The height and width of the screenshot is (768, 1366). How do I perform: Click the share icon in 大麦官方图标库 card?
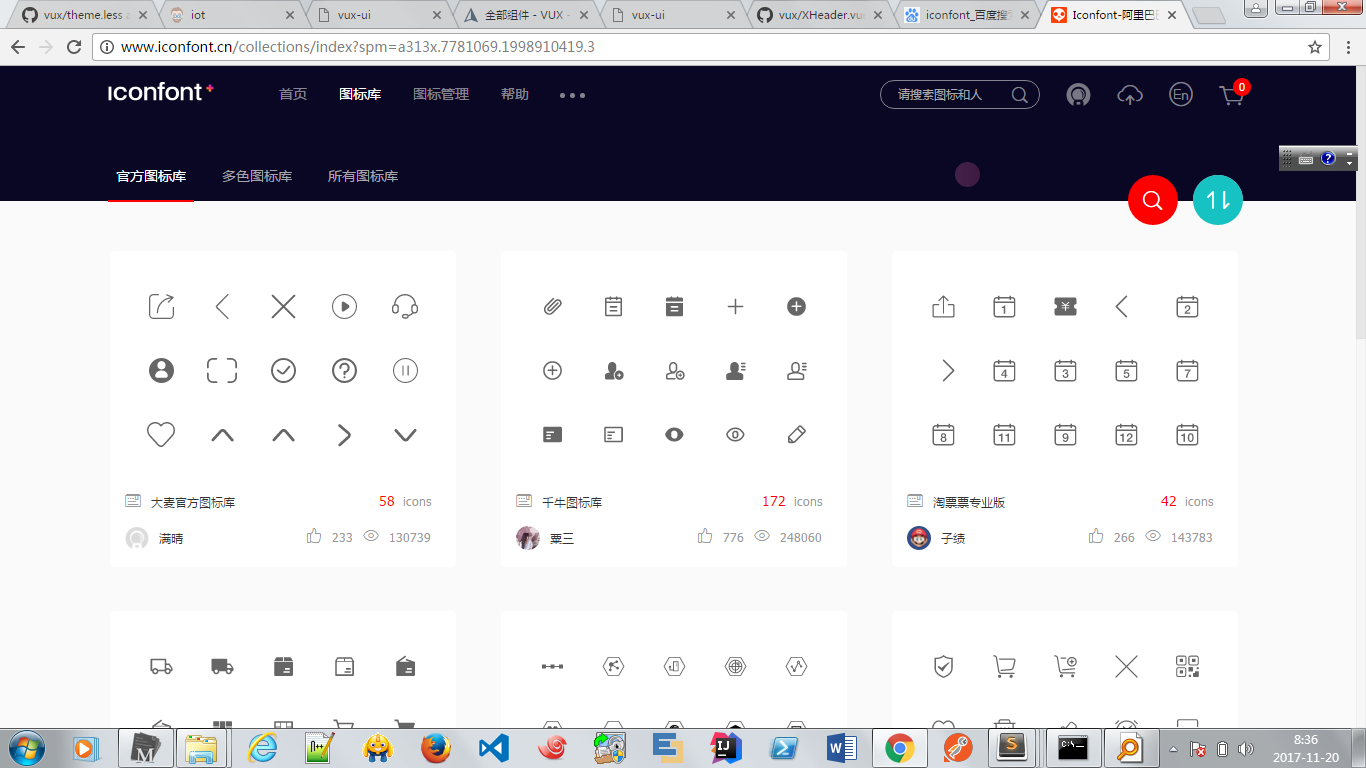pos(161,306)
